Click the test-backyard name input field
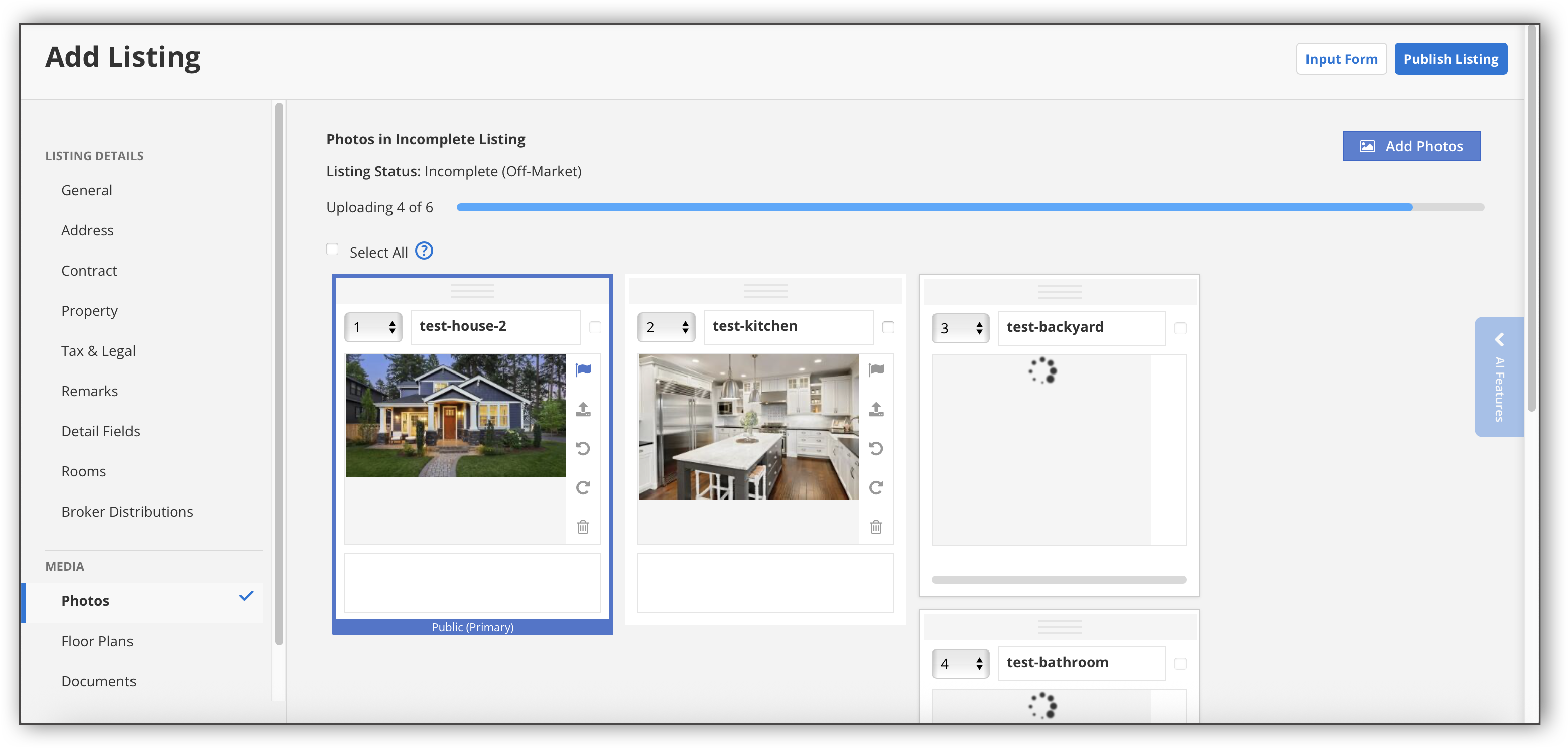The image size is (1568, 748). pos(1081,327)
